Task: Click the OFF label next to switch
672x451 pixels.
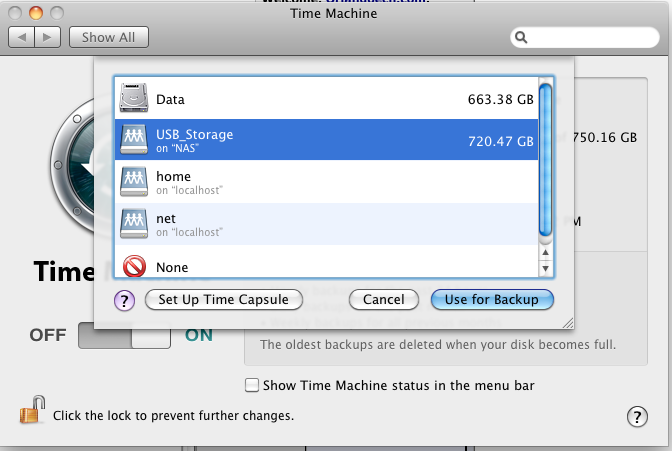Action: (48, 335)
